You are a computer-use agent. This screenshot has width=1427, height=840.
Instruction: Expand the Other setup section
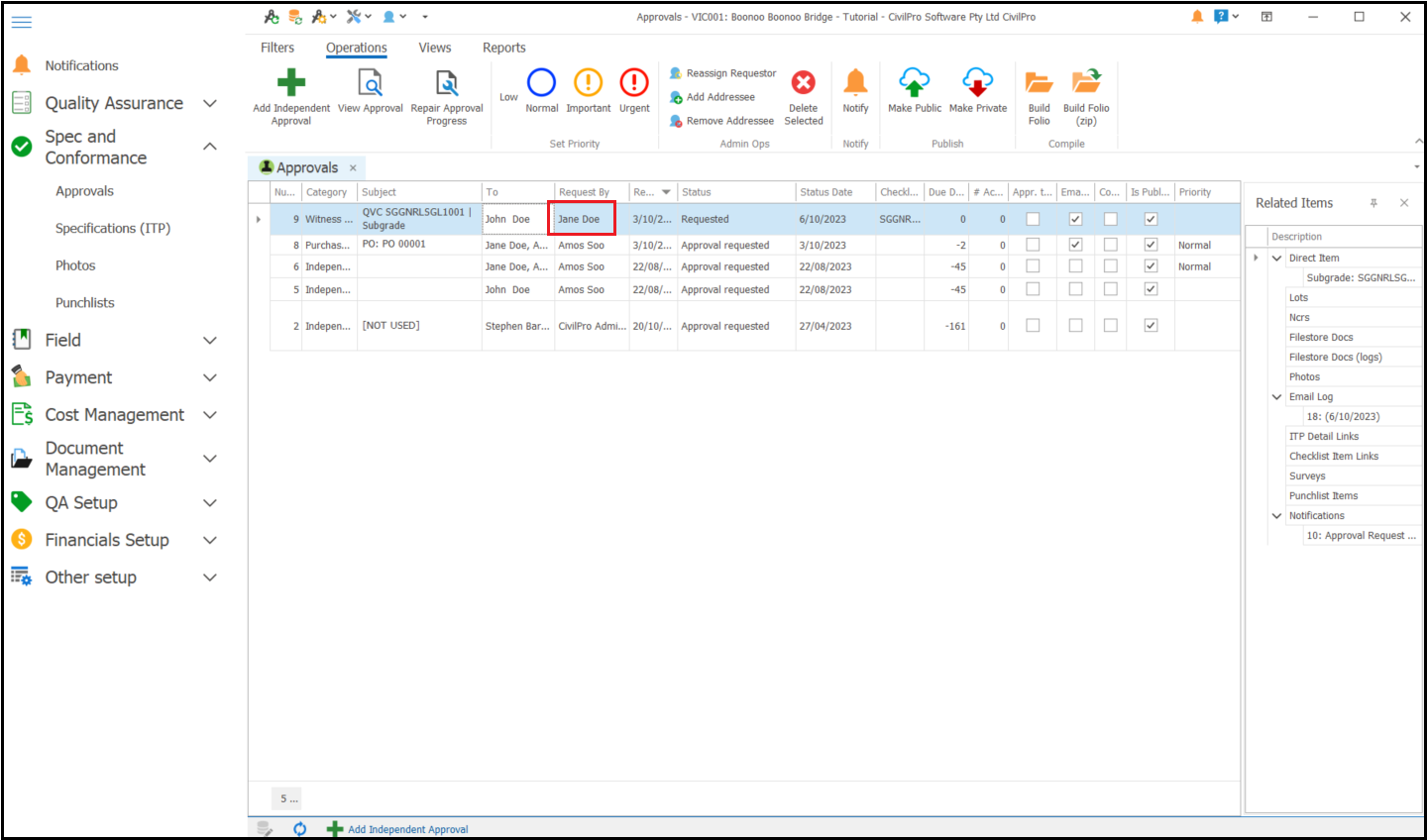pos(209,577)
